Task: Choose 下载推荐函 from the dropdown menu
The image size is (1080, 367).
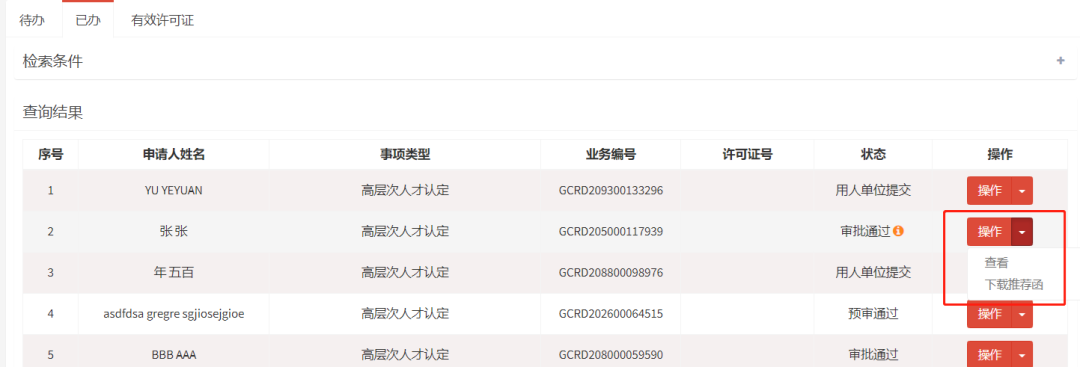Action: coord(1015,284)
